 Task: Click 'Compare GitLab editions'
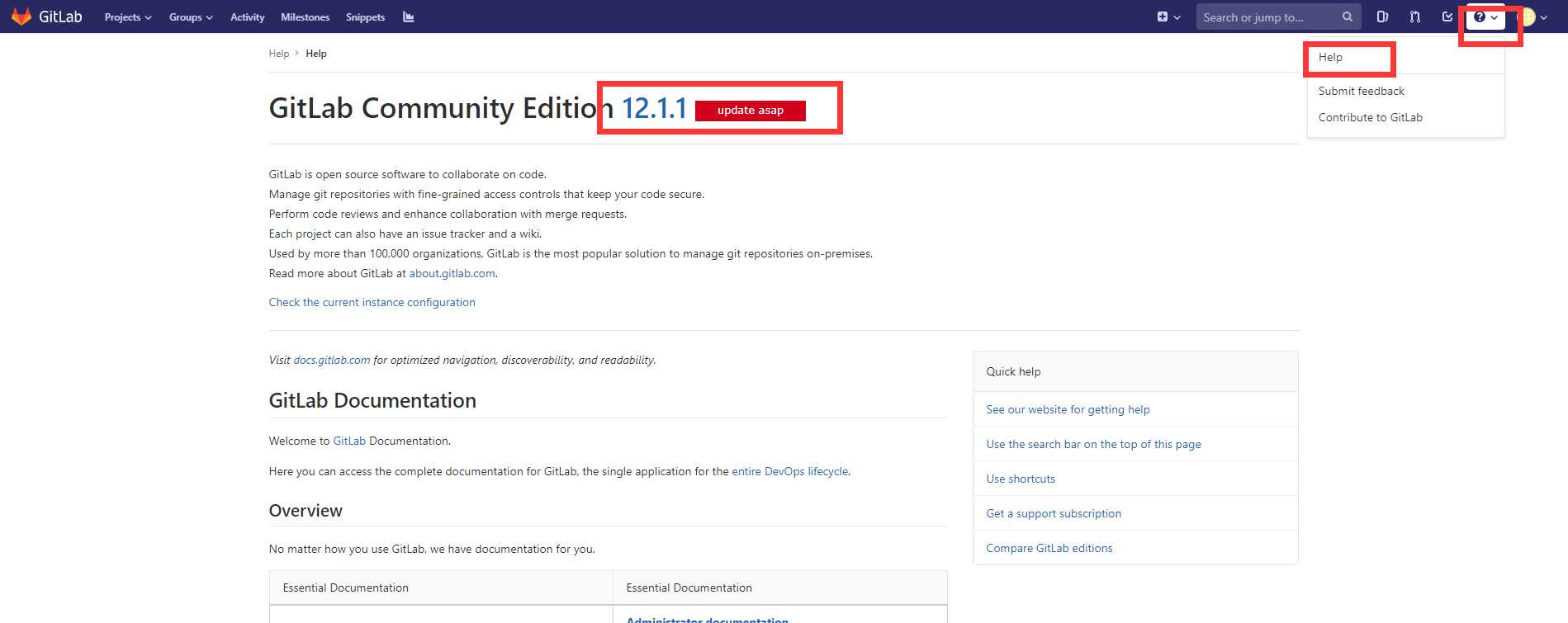pyautogui.click(x=1049, y=548)
